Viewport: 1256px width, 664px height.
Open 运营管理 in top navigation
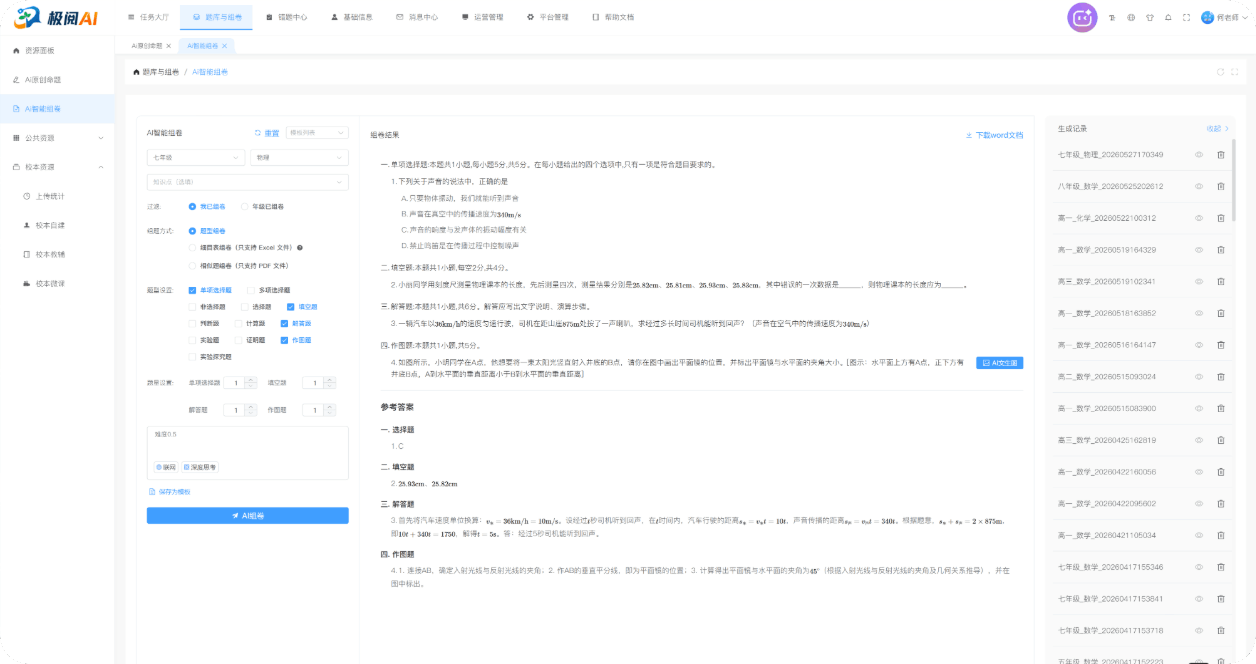click(482, 17)
